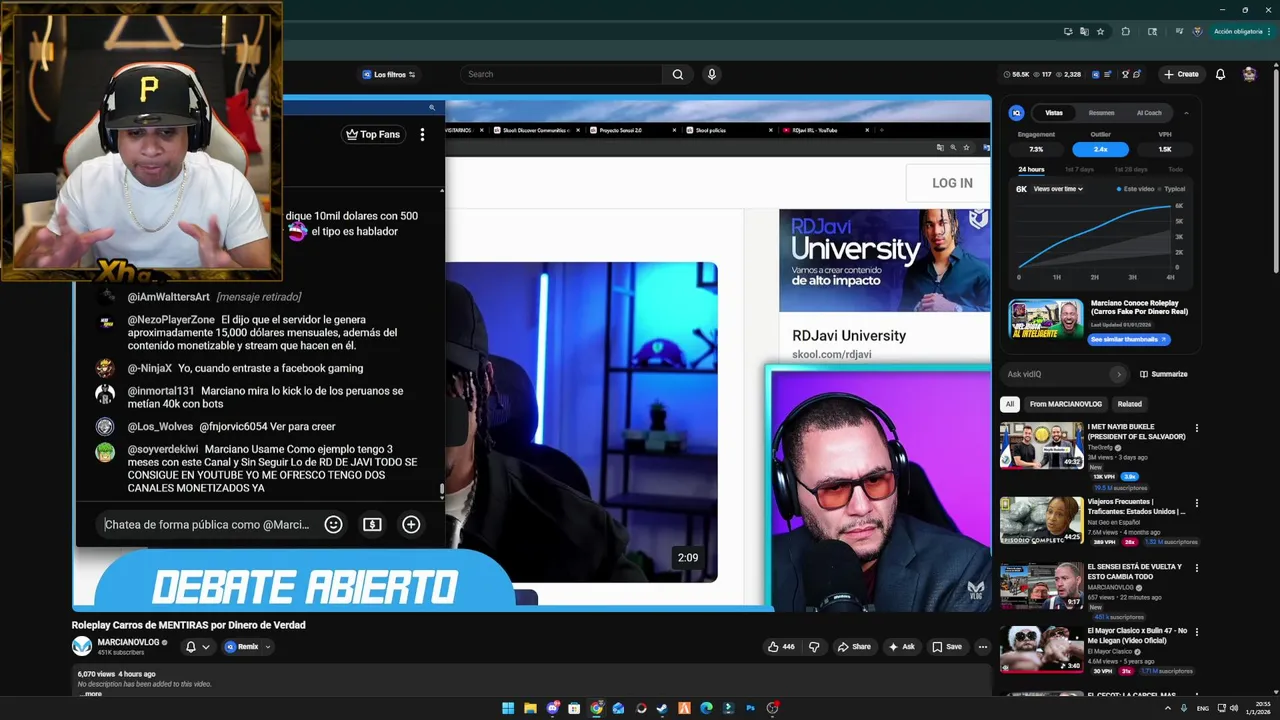This screenshot has height=720, width=1280.
Task: Select VPH 1.5K metric pill
Action: click(1165, 149)
